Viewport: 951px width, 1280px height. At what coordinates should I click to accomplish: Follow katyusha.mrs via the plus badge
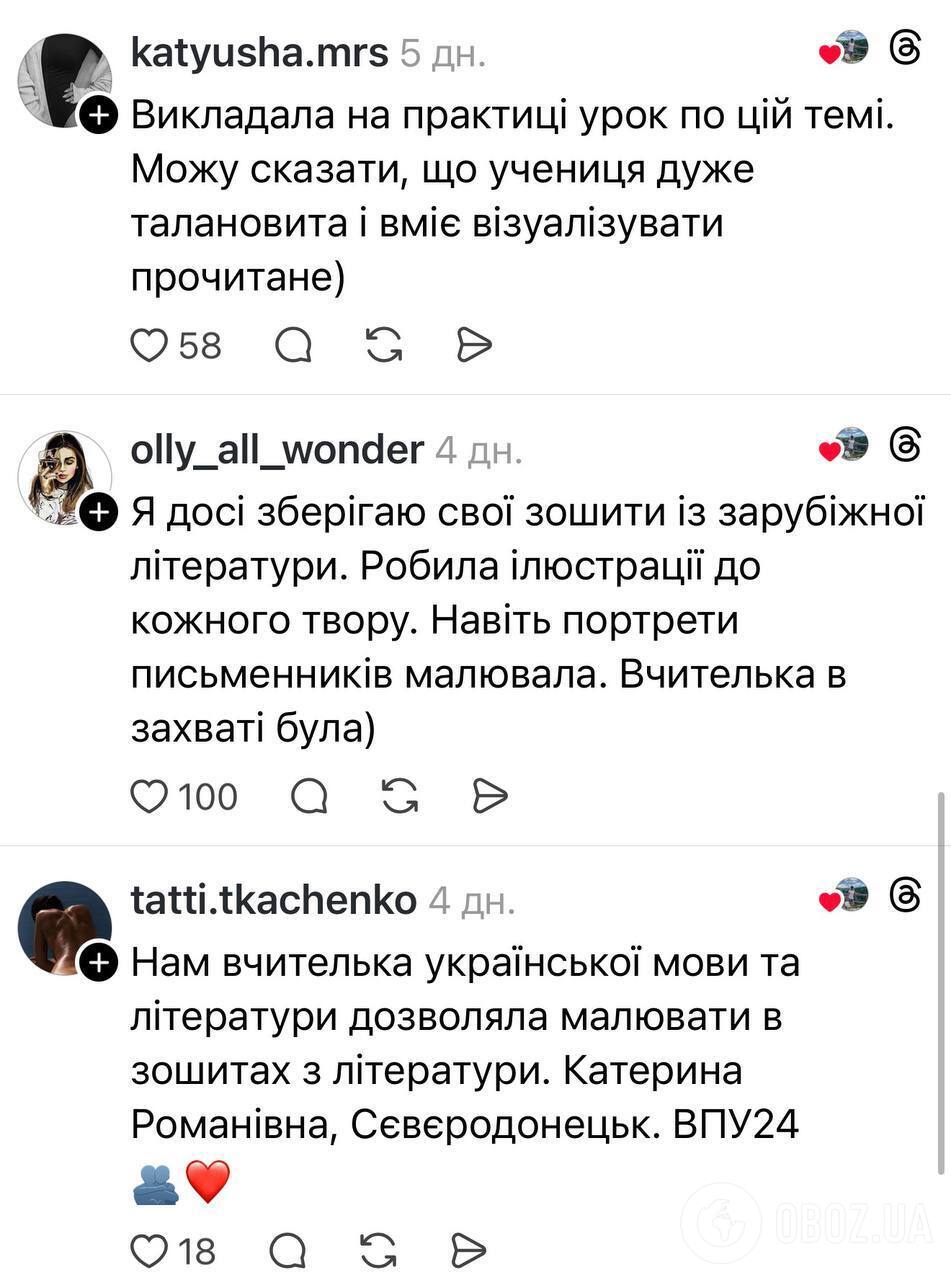click(98, 115)
